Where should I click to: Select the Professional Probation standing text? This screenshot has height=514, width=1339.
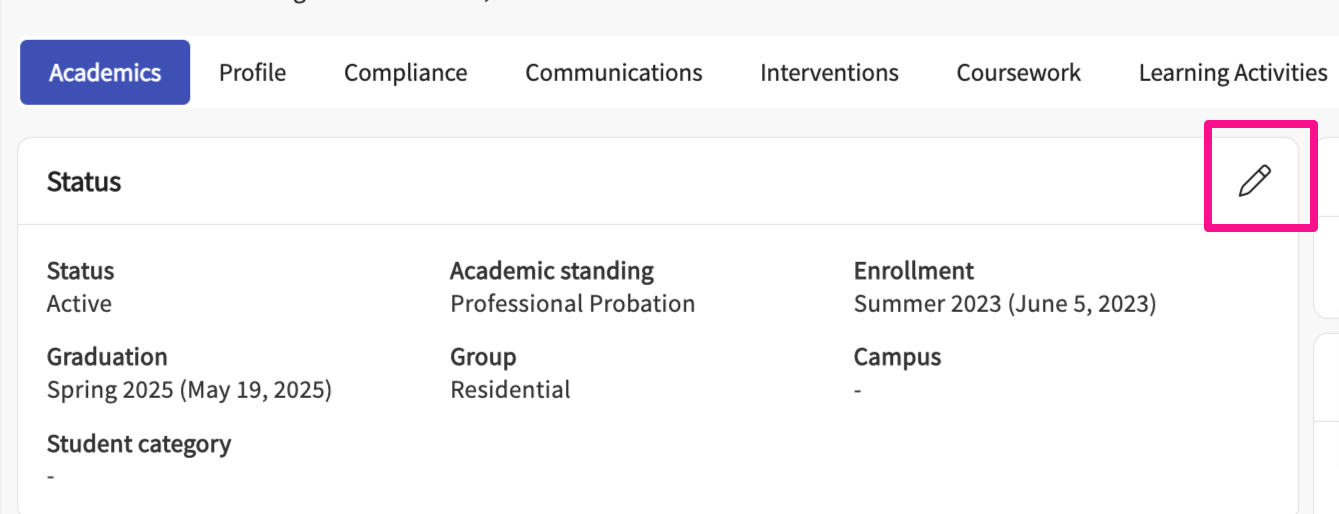point(572,304)
